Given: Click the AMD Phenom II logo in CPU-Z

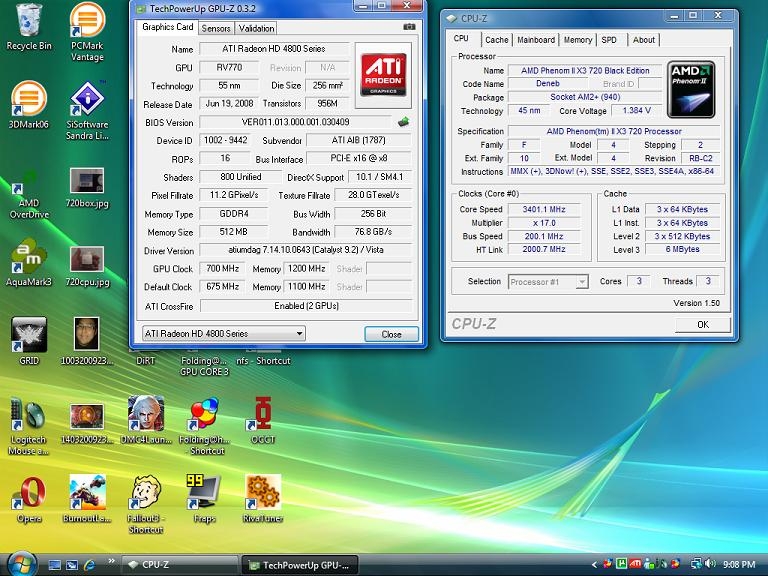Looking at the screenshot, I should click(x=691, y=89).
